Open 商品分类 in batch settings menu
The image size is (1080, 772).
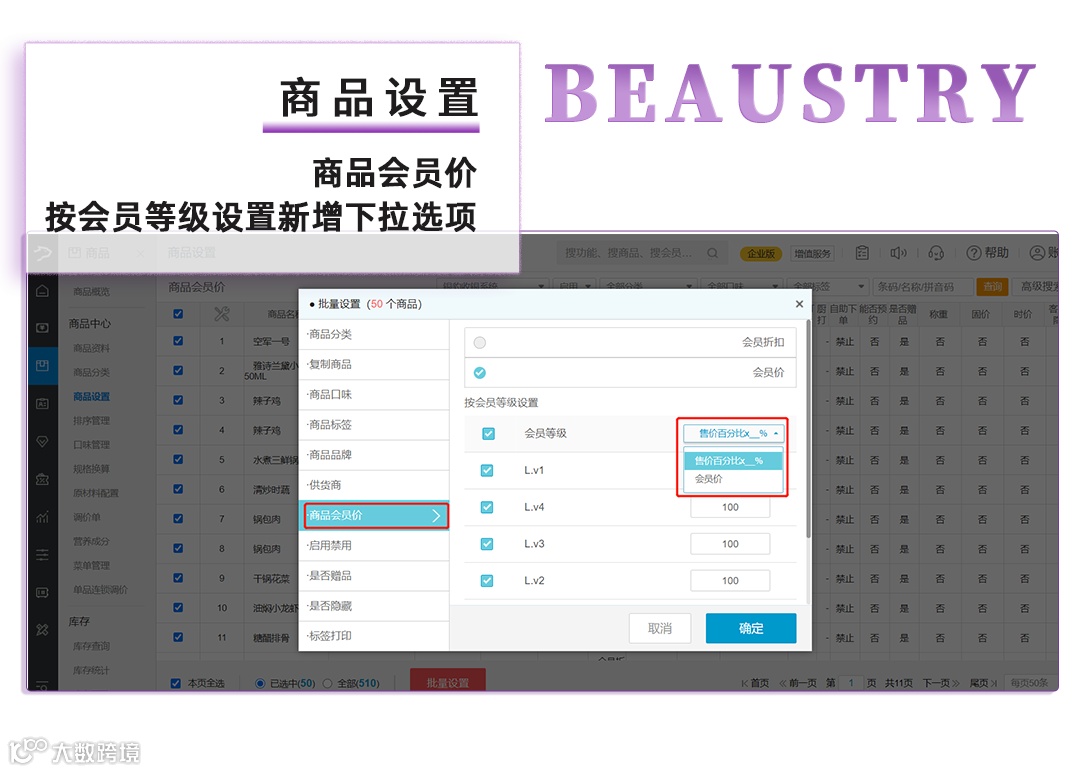click(374, 334)
